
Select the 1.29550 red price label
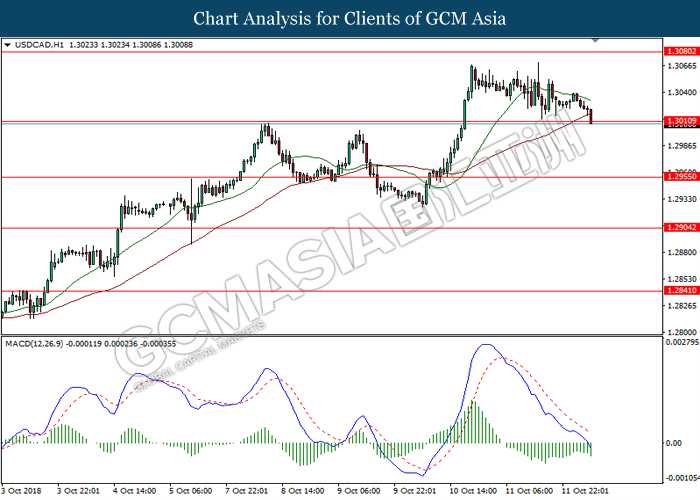[681, 177]
